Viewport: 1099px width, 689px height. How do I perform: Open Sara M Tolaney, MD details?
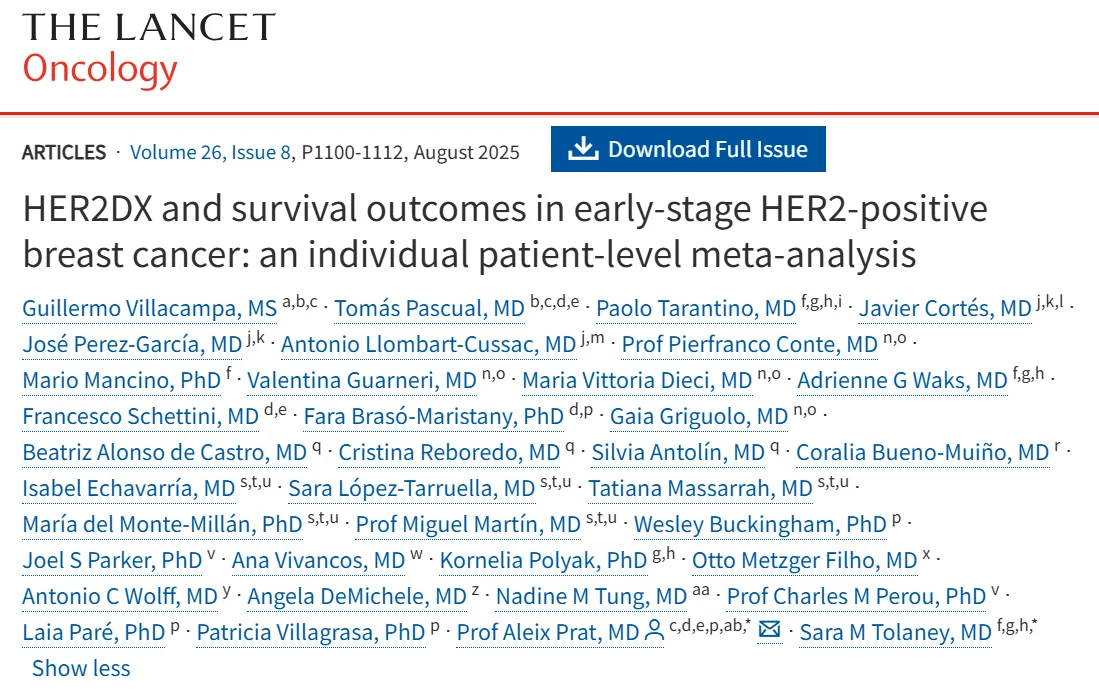coord(896,633)
